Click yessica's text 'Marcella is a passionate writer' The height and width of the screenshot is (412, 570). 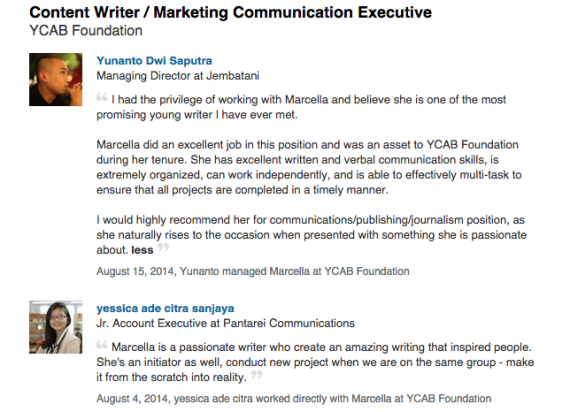point(321,347)
